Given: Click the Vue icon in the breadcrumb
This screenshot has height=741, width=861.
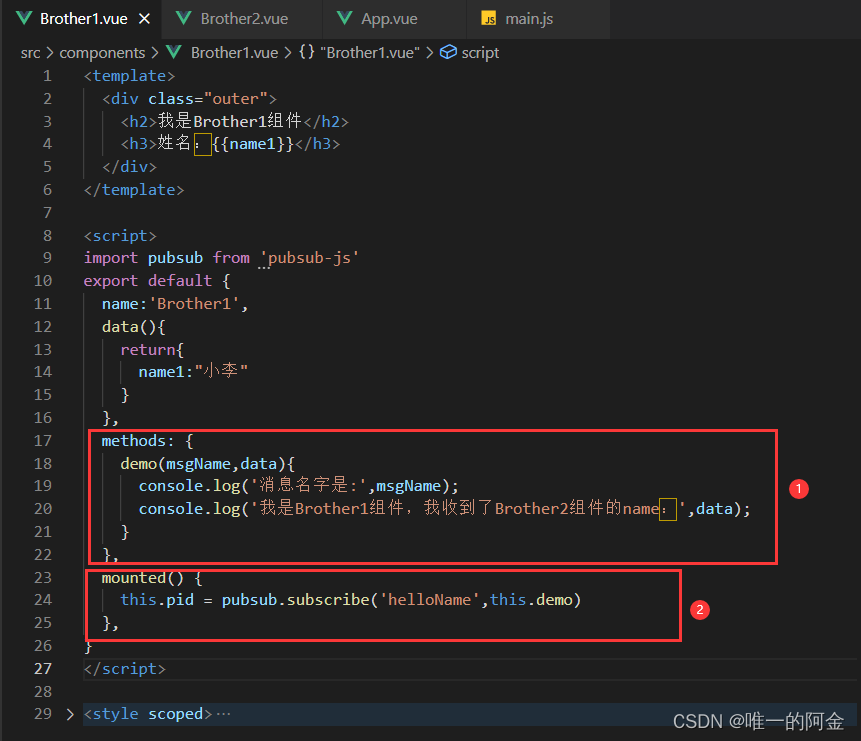Looking at the screenshot, I should (174, 52).
